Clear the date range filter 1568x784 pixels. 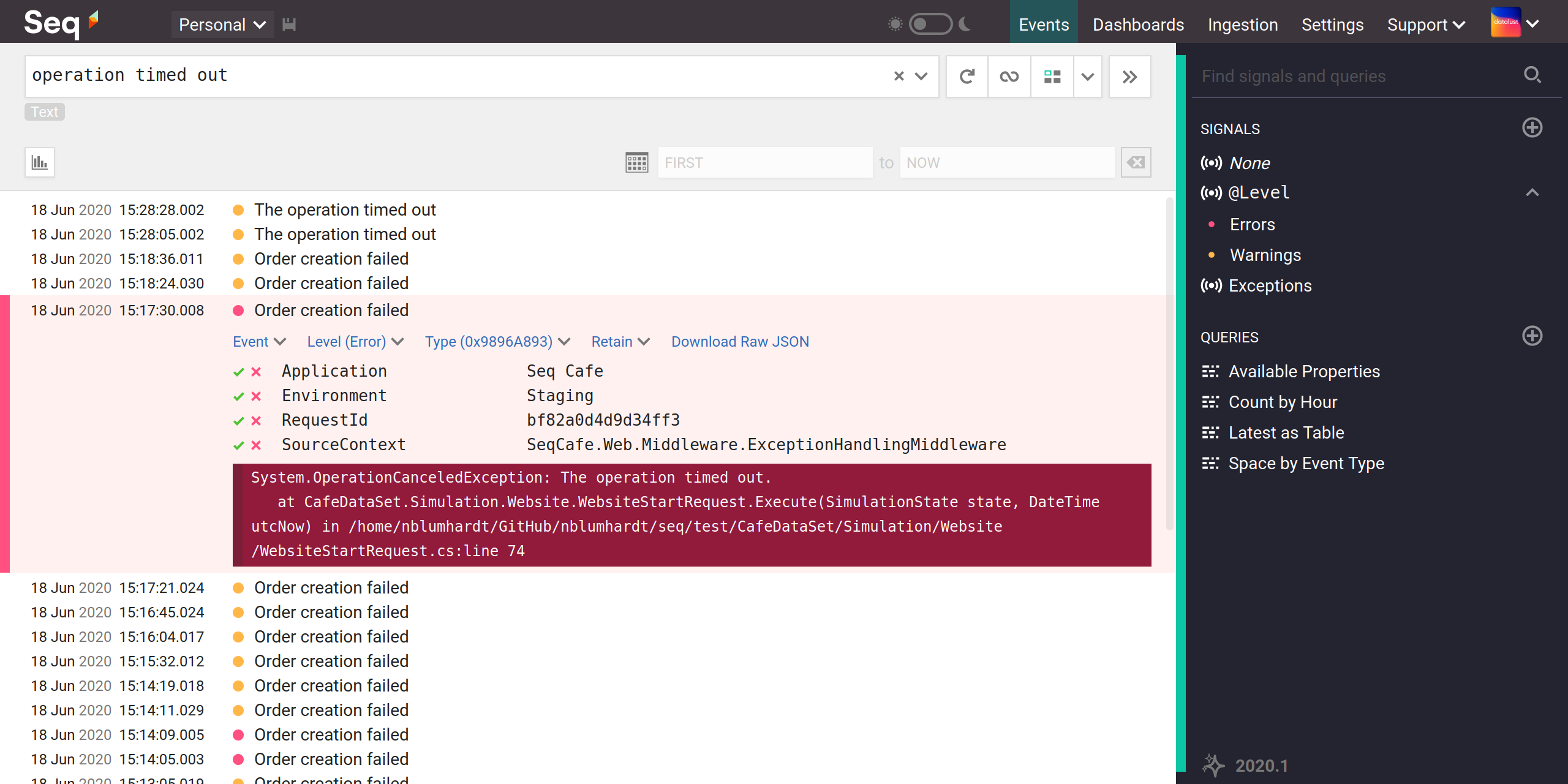(x=1136, y=162)
